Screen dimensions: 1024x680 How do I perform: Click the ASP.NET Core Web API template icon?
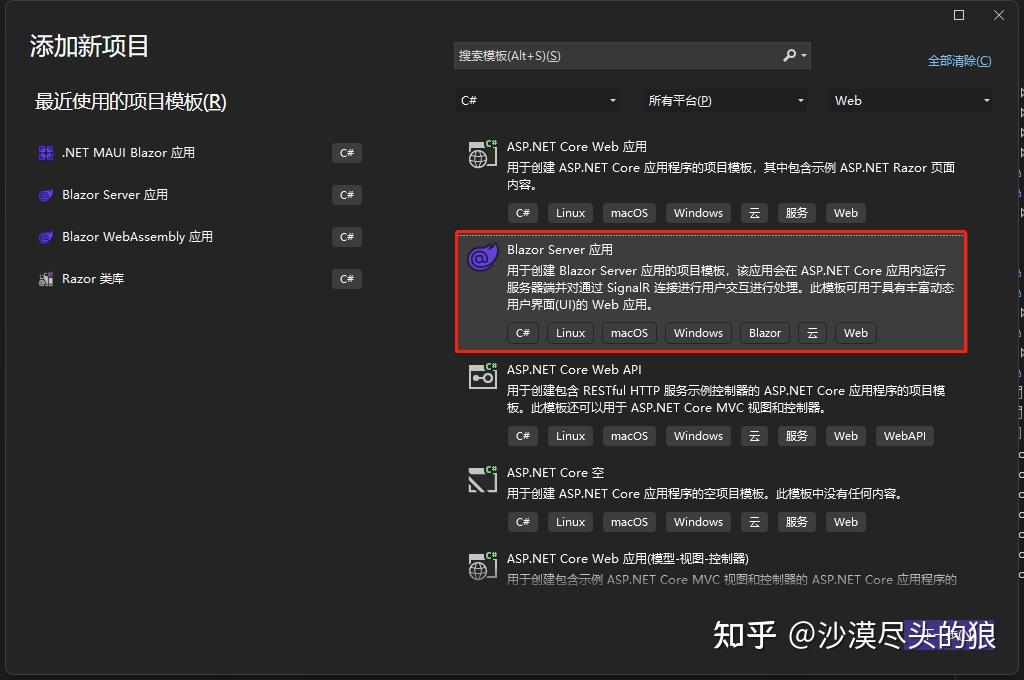[482, 376]
